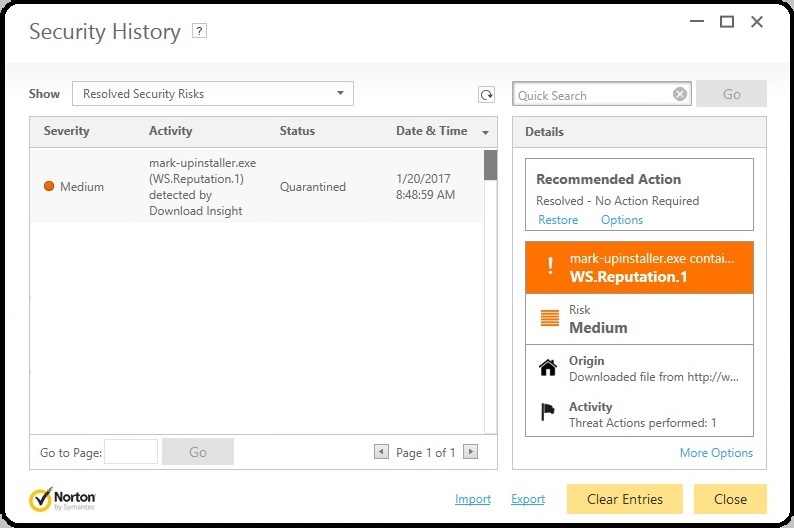The image size is (794, 528).
Task: Click the Risk level bars icon
Action: click(x=548, y=319)
